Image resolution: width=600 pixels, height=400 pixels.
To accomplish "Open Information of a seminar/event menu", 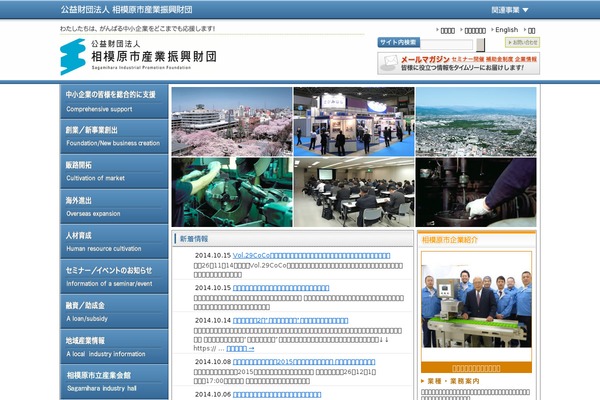I will point(114,277).
